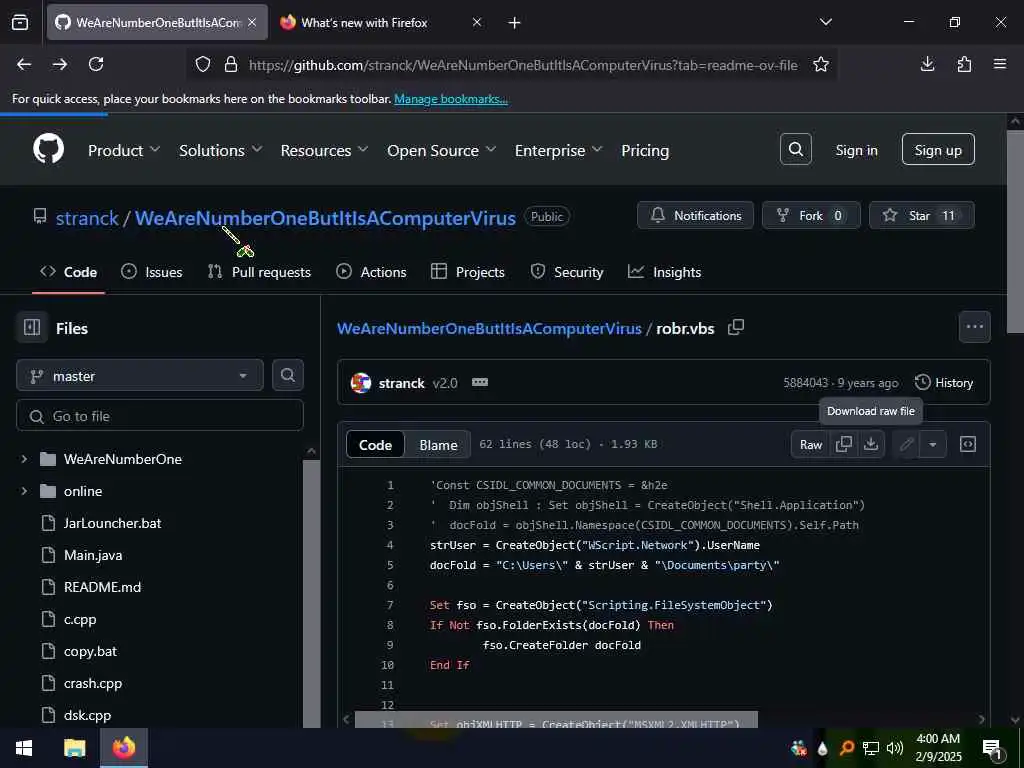Click the volume speaker tray icon
The image size is (1024, 768).
point(895,748)
